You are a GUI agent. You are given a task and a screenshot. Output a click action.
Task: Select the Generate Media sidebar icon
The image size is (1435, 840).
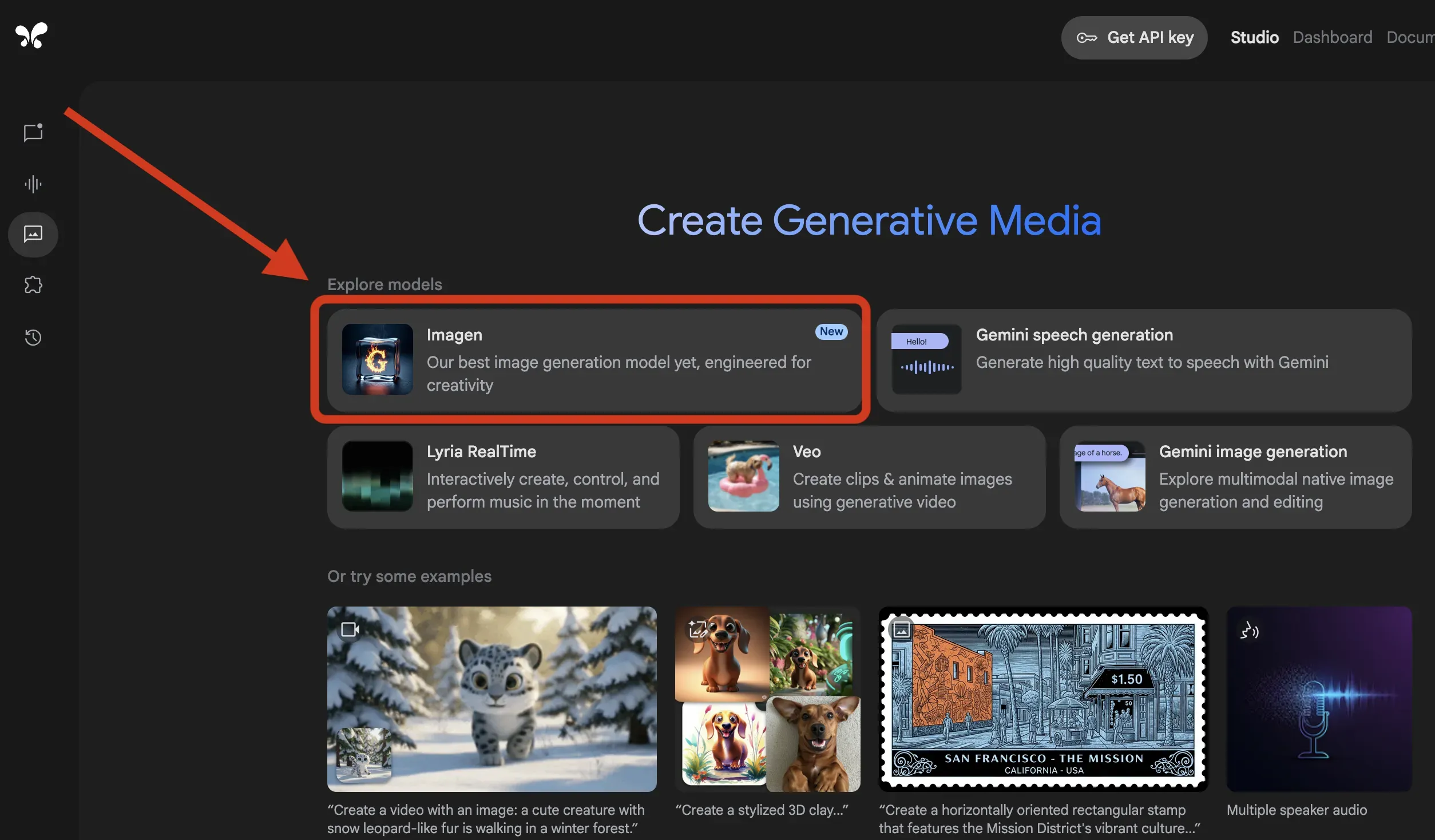pos(33,234)
